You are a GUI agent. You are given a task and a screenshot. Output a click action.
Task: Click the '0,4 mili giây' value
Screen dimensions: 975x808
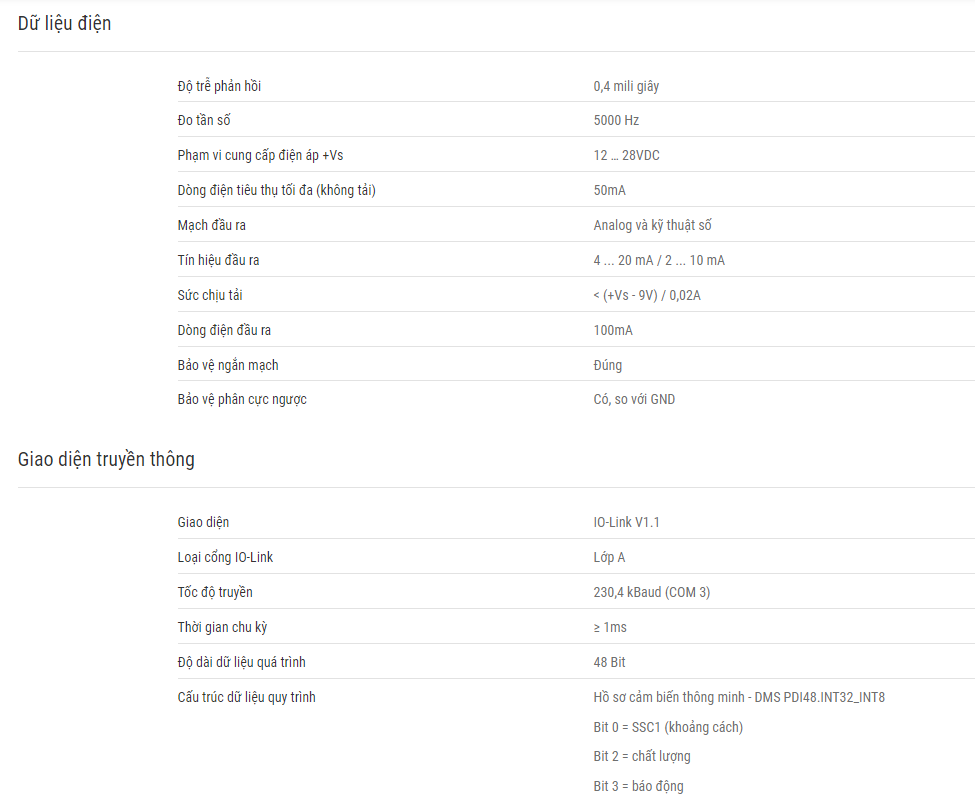(x=626, y=86)
